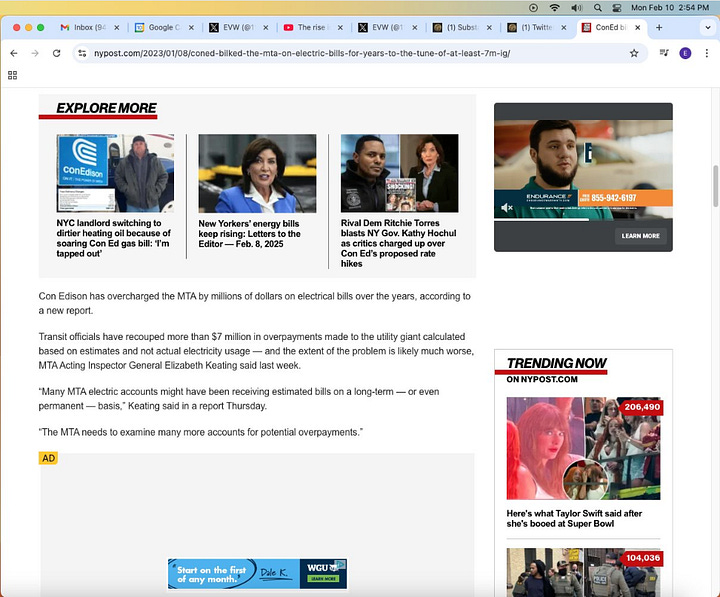This screenshot has height=597, width=720.
Task: Expand the tab search dropdown arrow
Action: (x=708, y=28)
